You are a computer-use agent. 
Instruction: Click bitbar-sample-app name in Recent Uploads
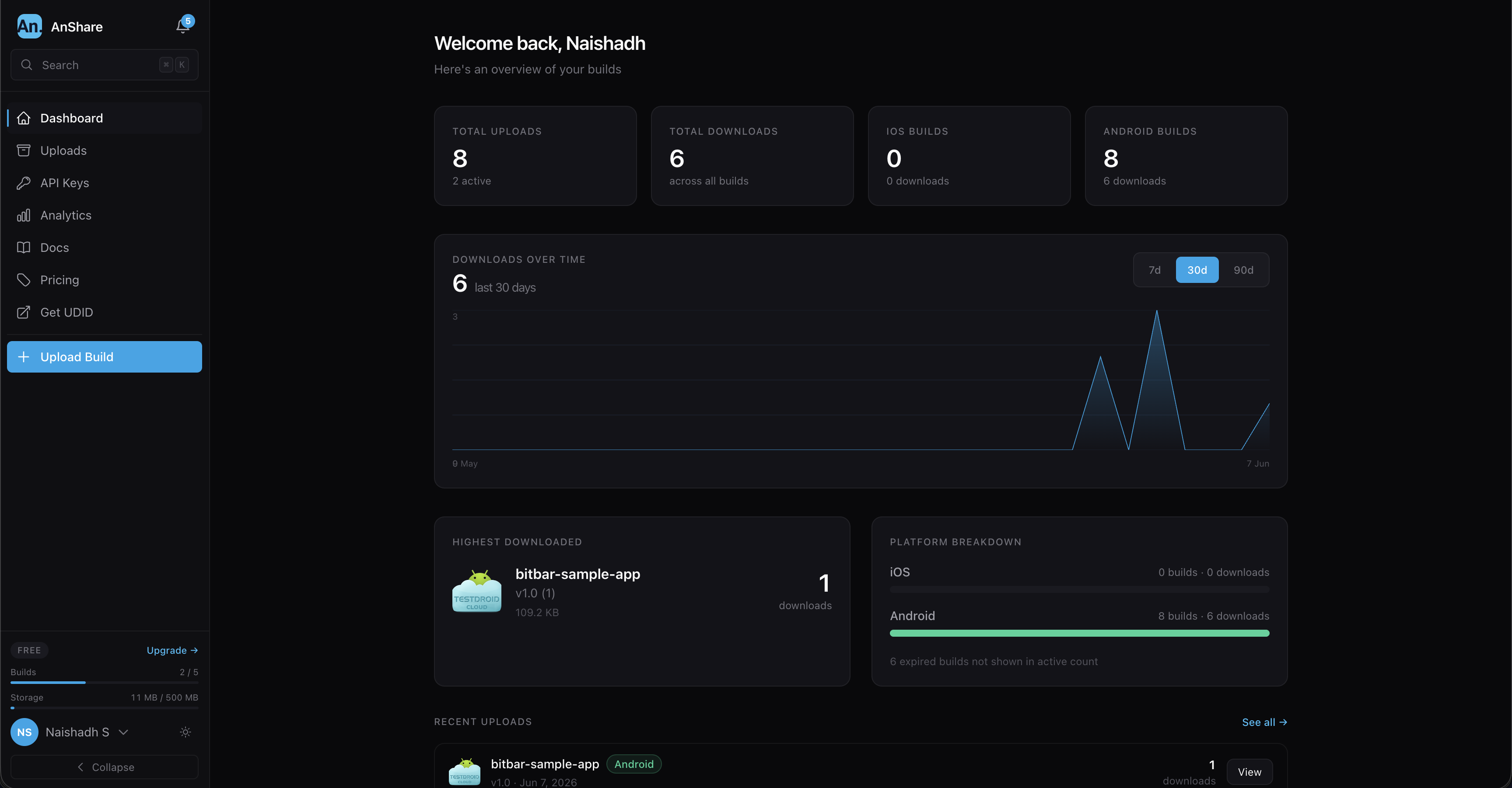click(545, 764)
